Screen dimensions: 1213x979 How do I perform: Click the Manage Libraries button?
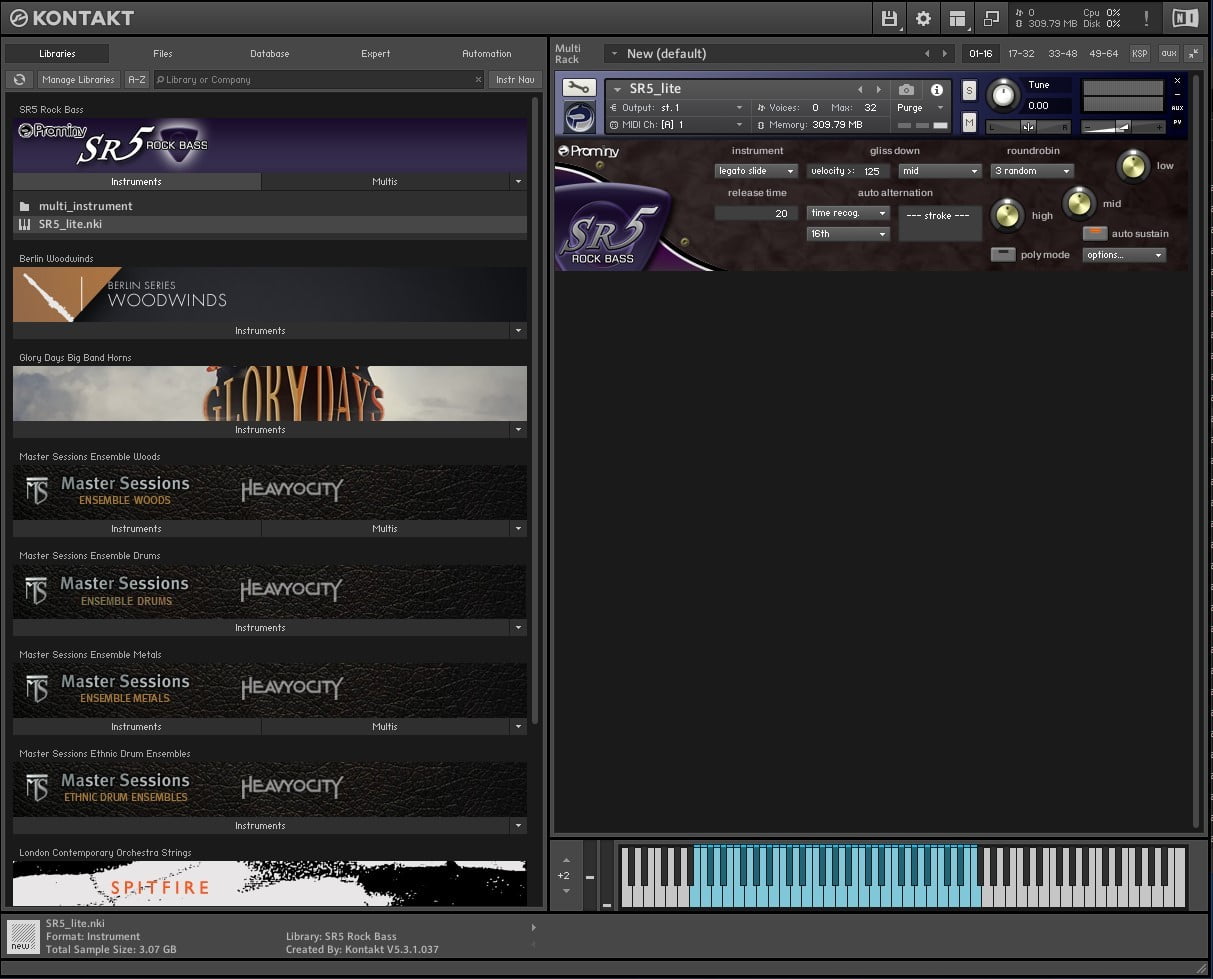(79, 79)
